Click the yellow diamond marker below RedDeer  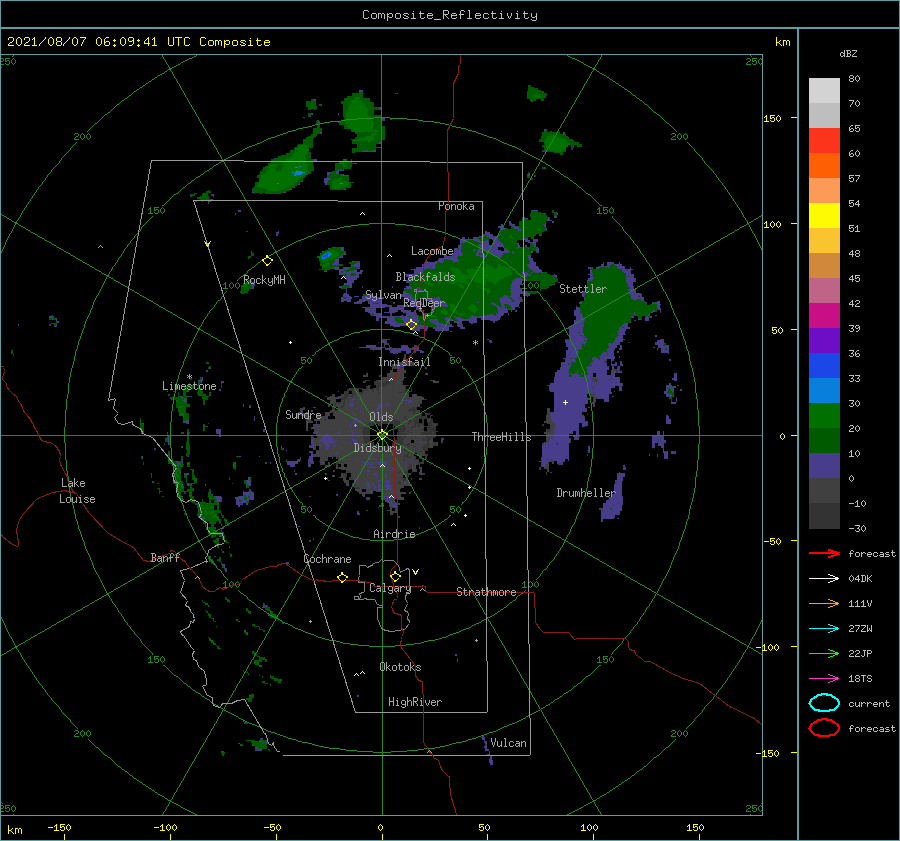(x=412, y=325)
